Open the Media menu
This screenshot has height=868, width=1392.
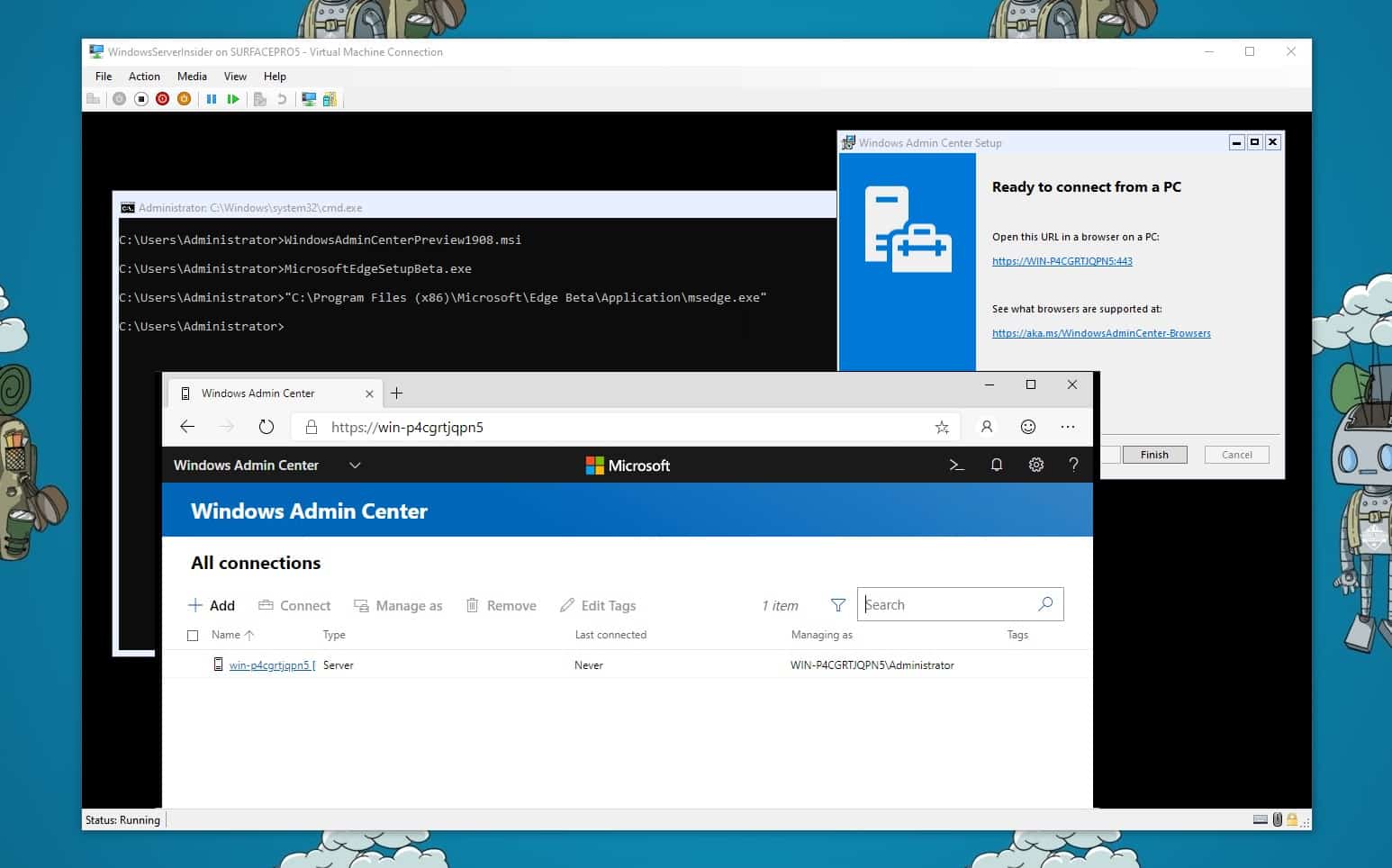[x=192, y=77]
